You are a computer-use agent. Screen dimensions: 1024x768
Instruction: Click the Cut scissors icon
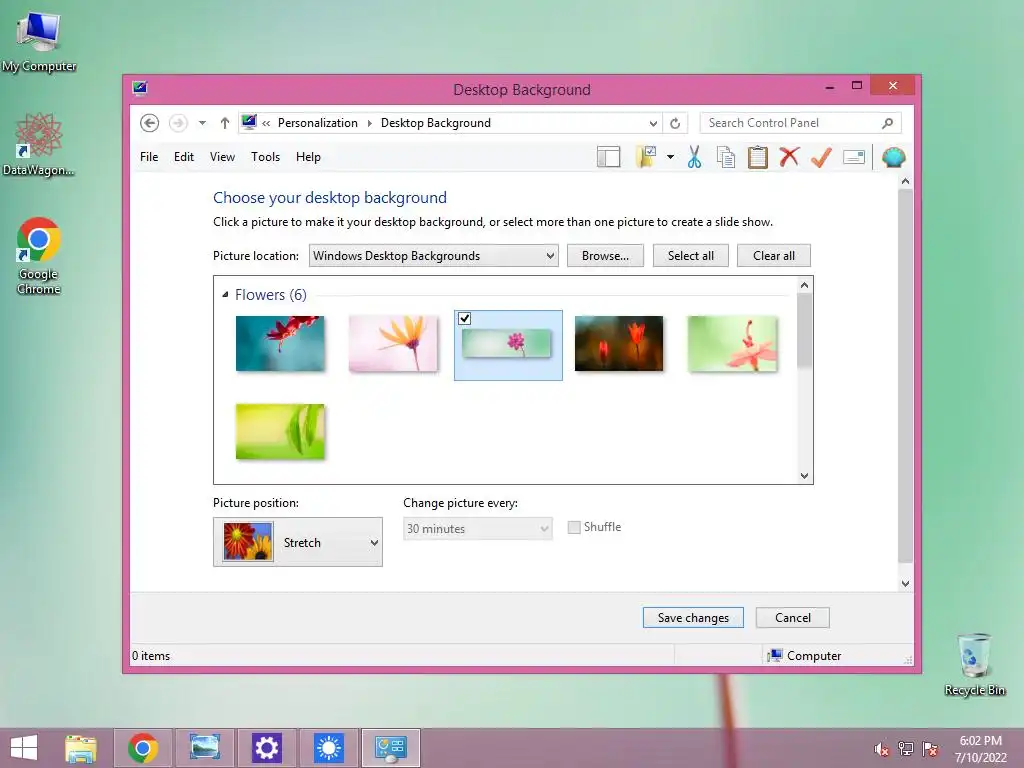[x=694, y=157]
